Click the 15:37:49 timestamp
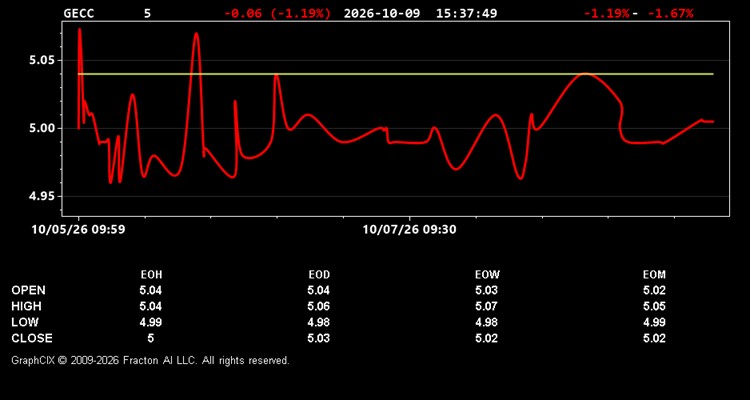Viewport: 750px width, 400px height. click(x=466, y=13)
